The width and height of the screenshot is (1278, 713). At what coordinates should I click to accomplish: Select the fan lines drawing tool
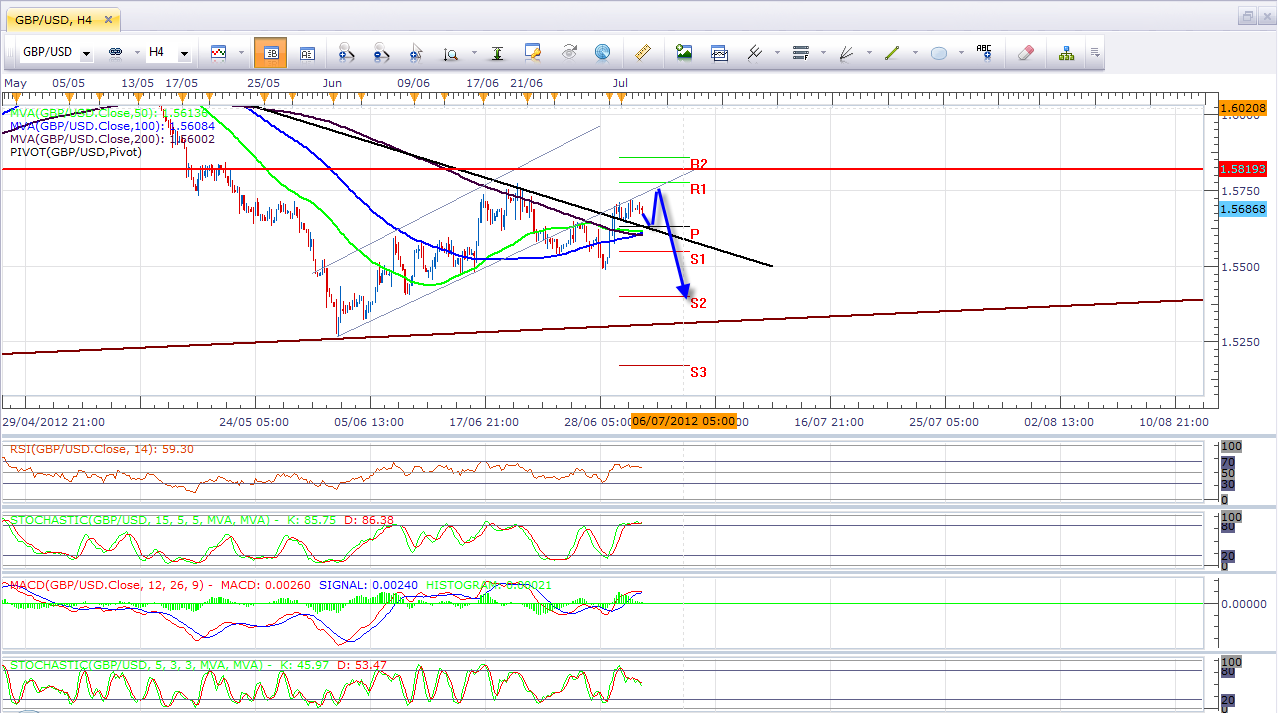pyautogui.click(x=847, y=52)
